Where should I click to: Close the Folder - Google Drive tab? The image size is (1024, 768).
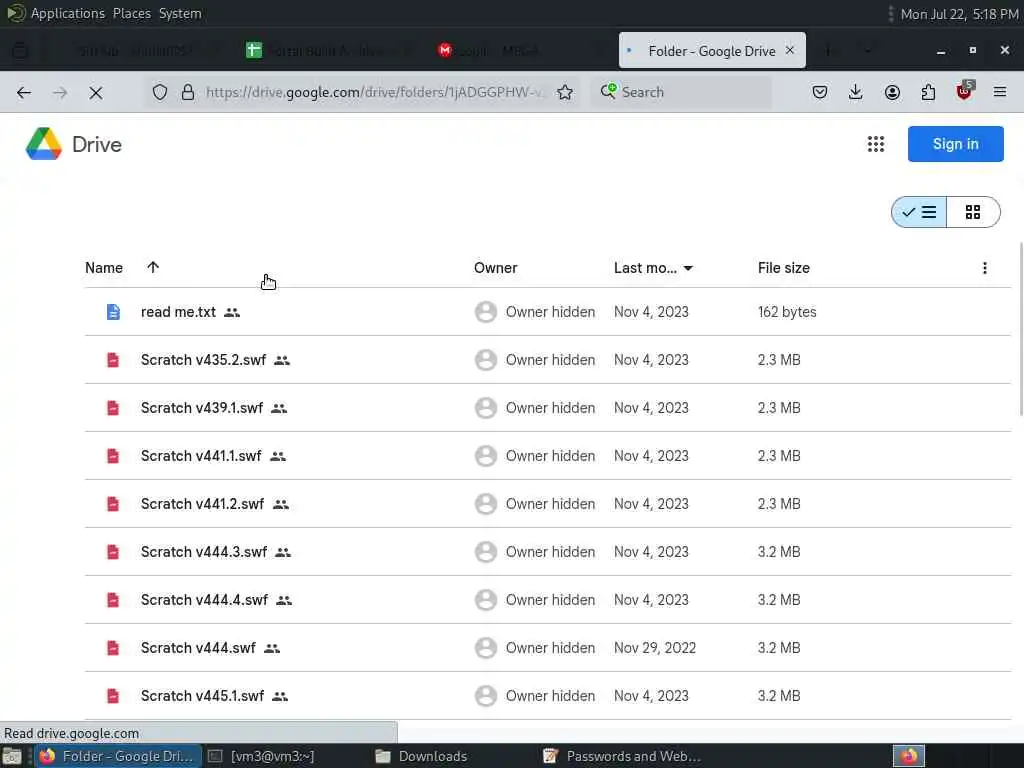tap(790, 50)
